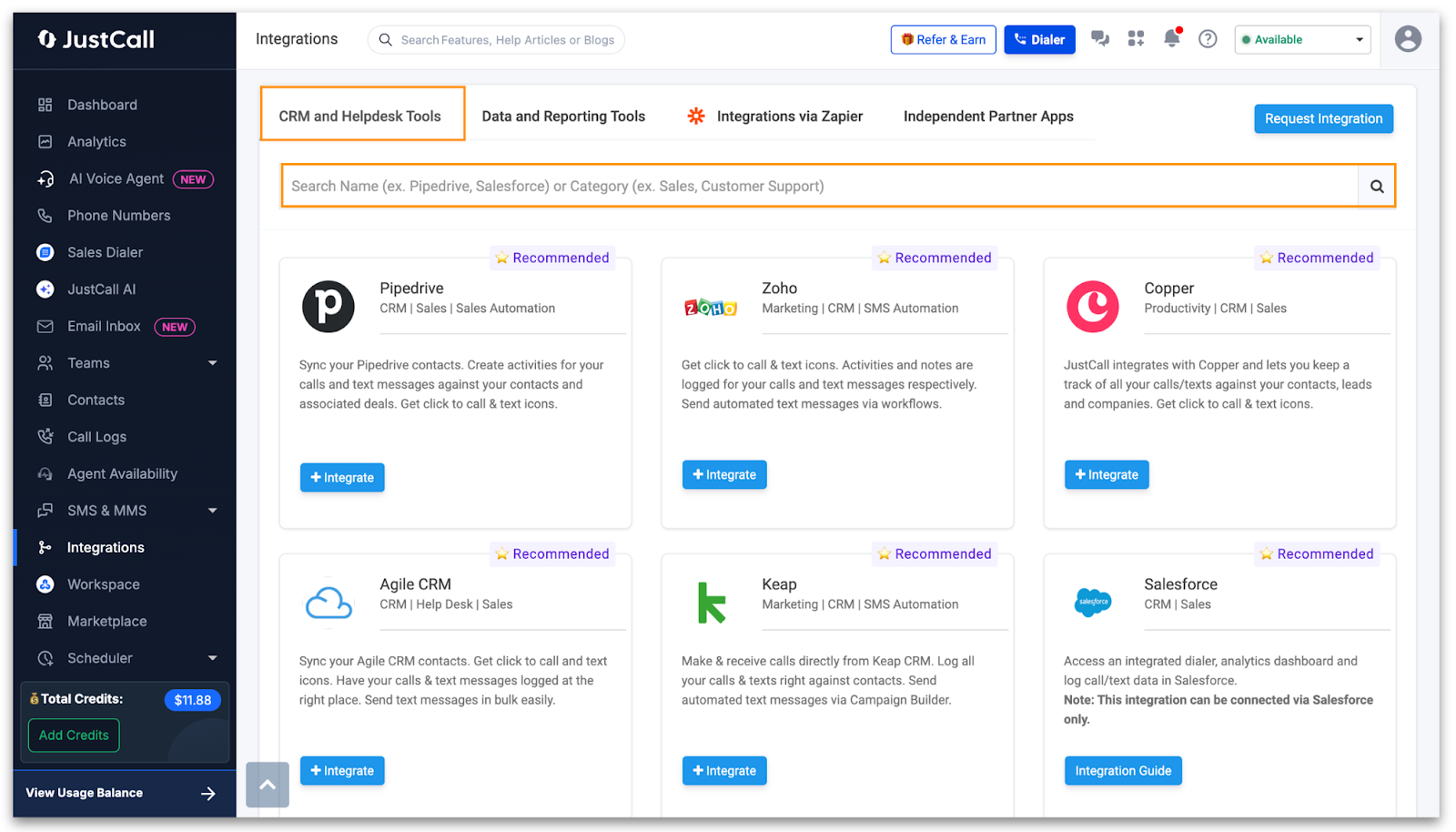Open JustCall AI sparkle icon
1456x832 pixels.
point(45,289)
